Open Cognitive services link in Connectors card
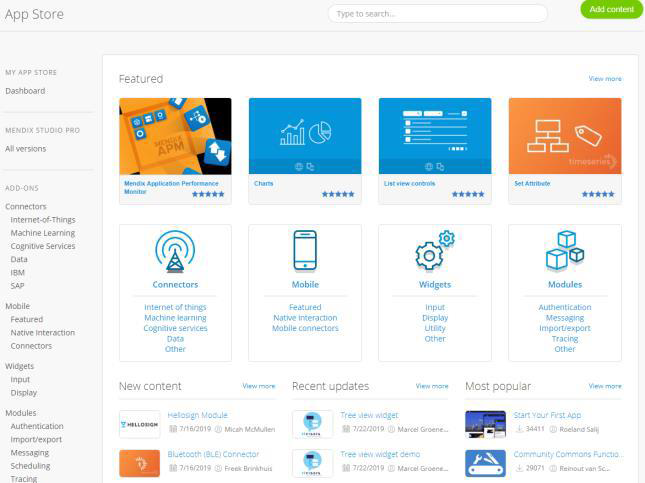 click(175, 328)
